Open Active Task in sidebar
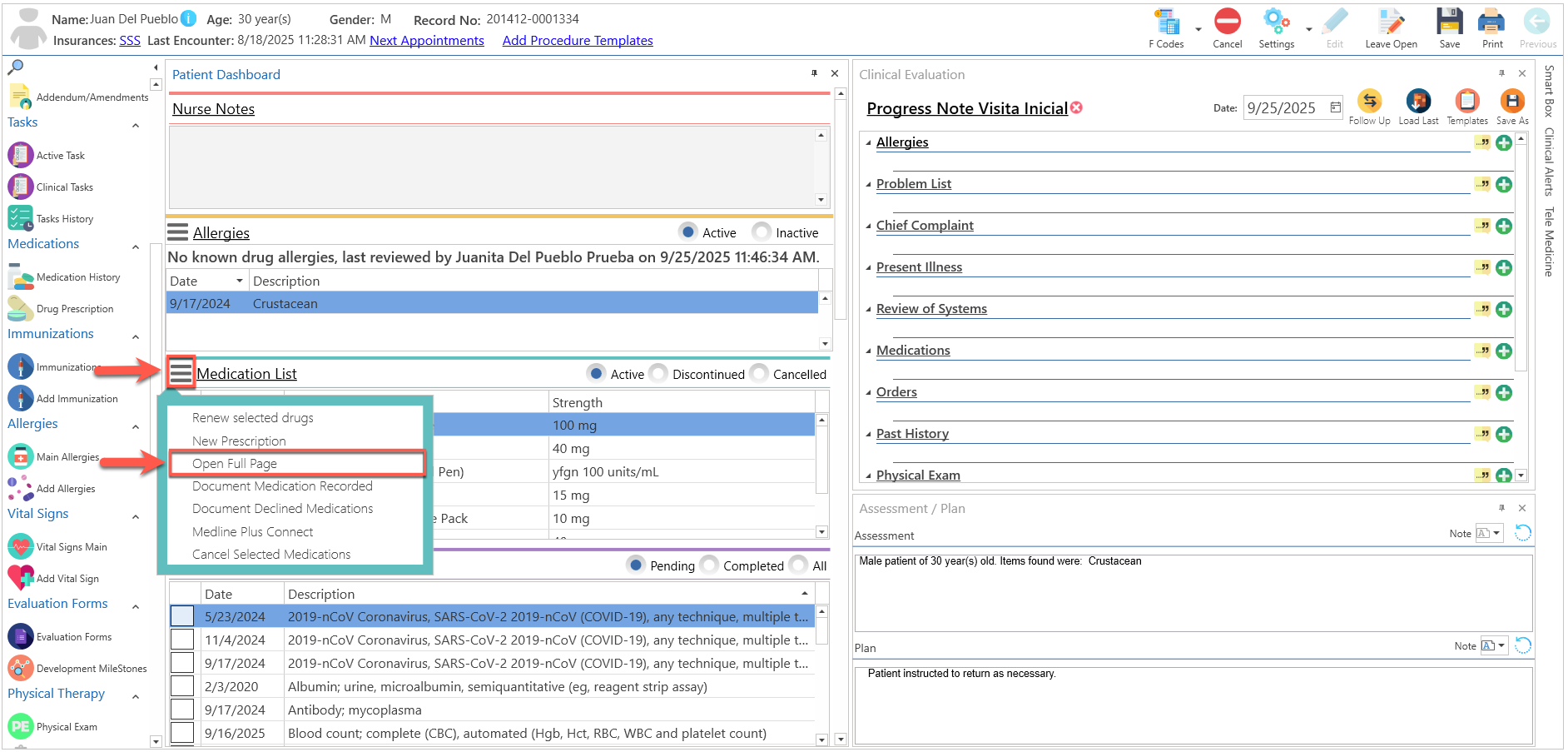 pyautogui.click(x=47, y=155)
